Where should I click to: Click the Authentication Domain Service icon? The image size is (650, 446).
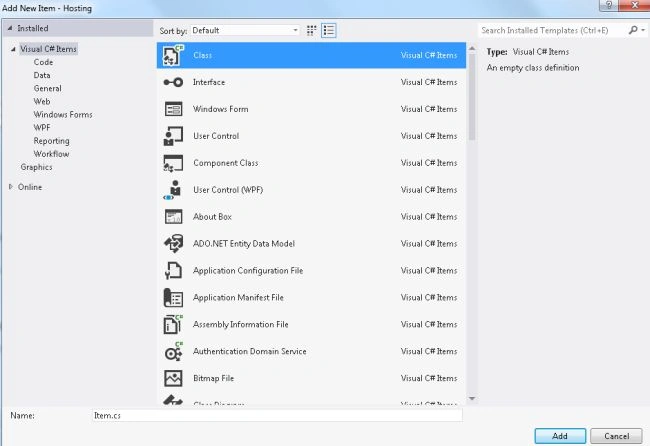tap(173, 351)
